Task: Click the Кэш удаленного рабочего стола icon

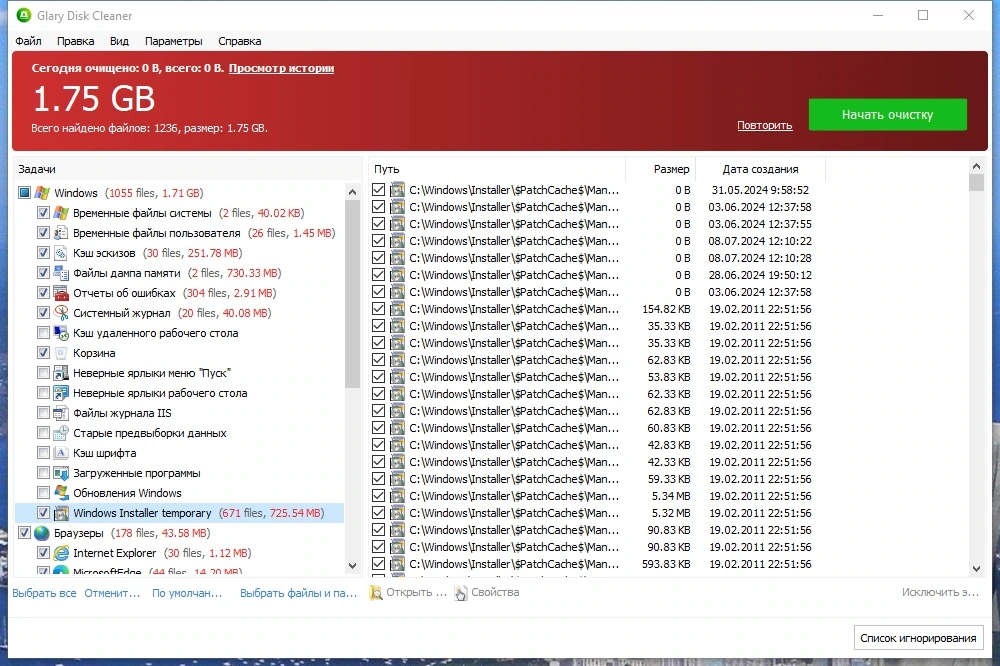Action: pyautogui.click(x=61, y=333)
